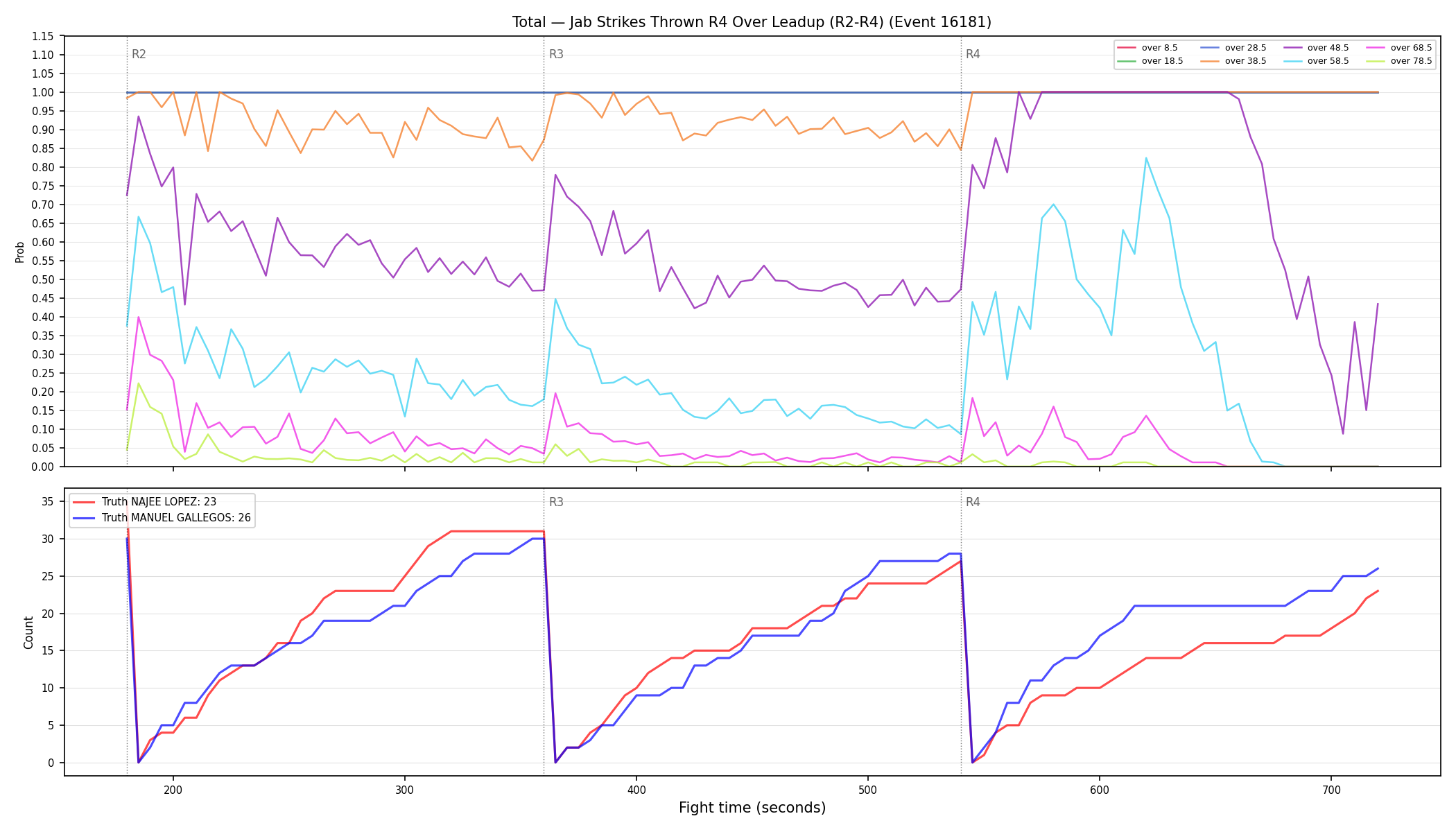Screen dimensions: 1456x832
Task: Select the 'over 38.5' legend entry
Action: [x=1233, y=61]
